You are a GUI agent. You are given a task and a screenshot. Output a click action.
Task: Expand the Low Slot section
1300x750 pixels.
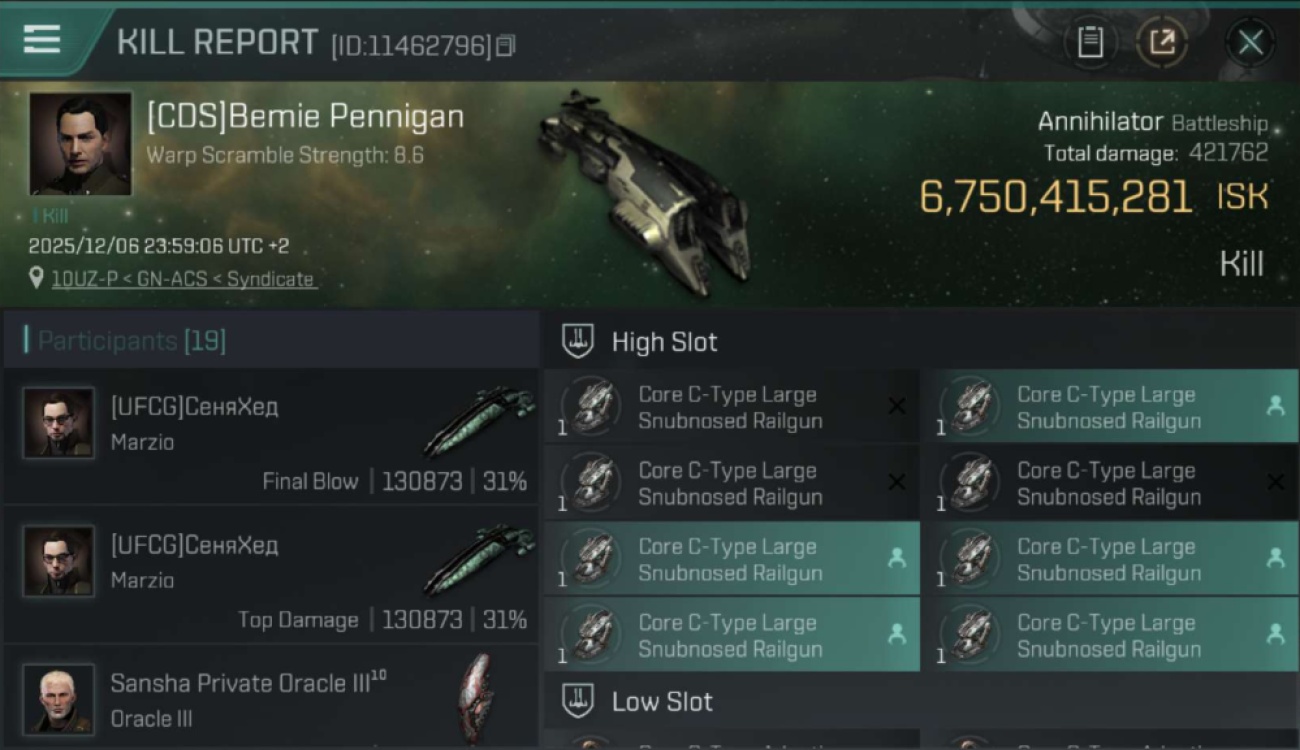point(662,702)
